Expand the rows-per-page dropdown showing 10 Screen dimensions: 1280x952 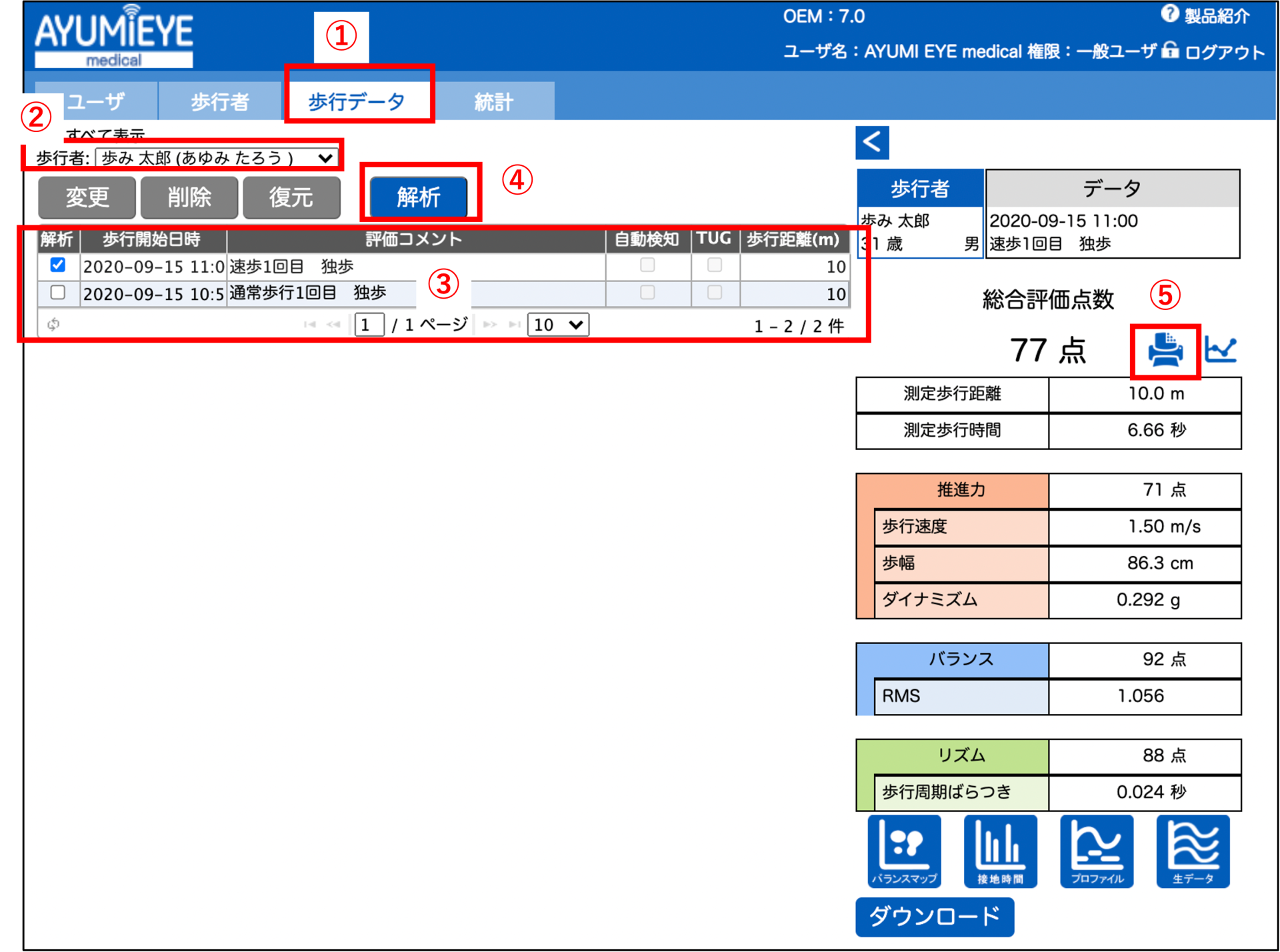pos(558,325)
